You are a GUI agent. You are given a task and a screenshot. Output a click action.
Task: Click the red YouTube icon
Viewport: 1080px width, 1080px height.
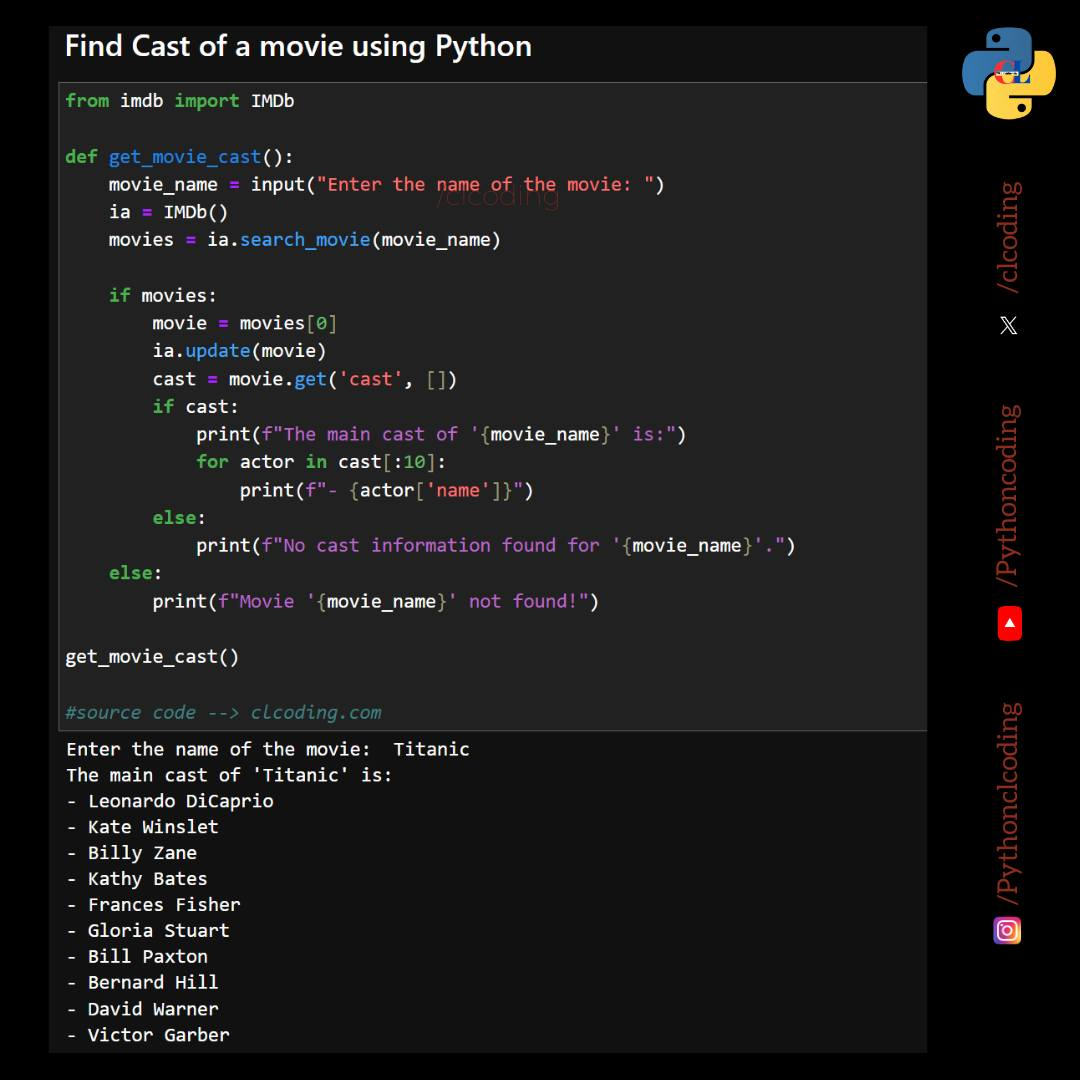[x=1009, y=624]
